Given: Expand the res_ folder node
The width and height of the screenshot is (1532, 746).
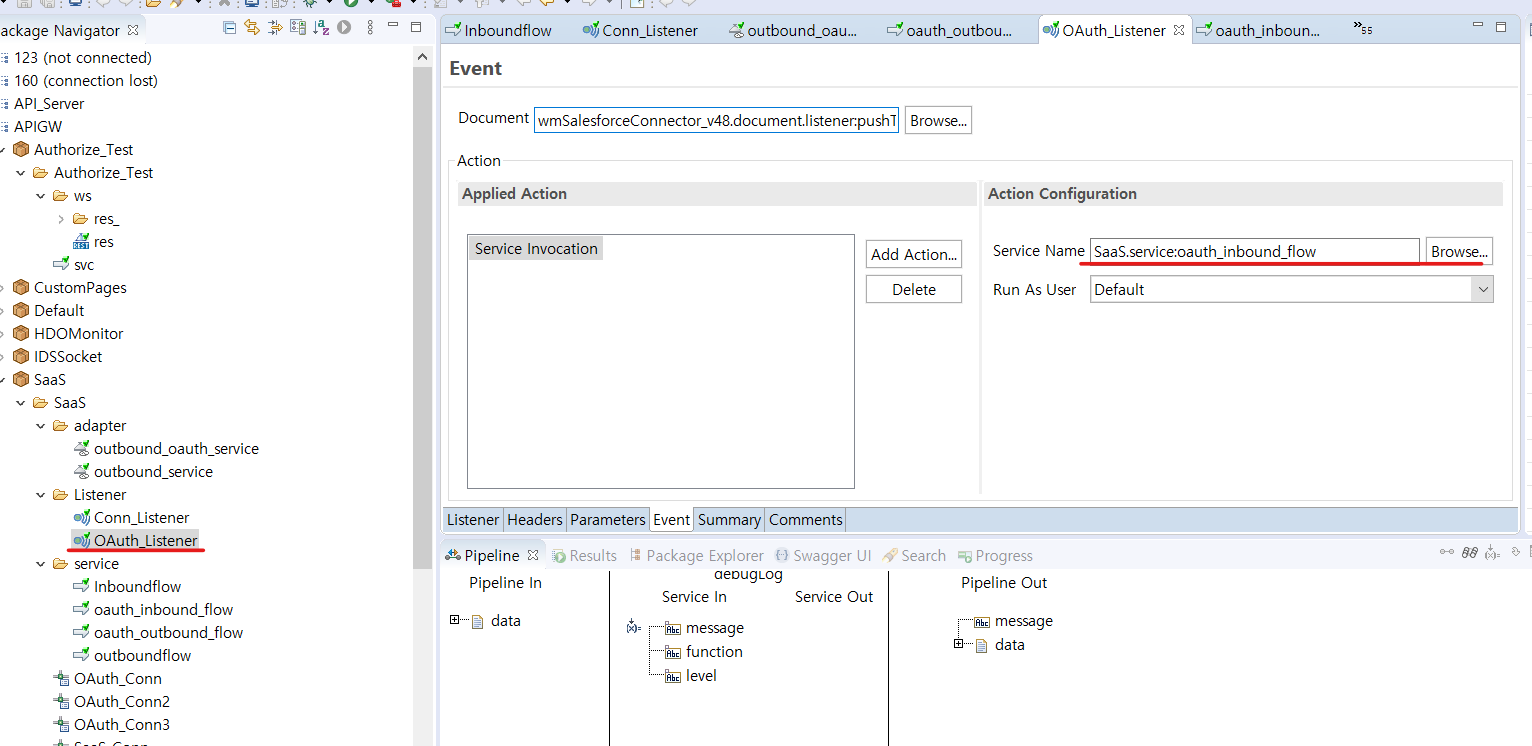Looking at the screenshot, I should point(61,219).
